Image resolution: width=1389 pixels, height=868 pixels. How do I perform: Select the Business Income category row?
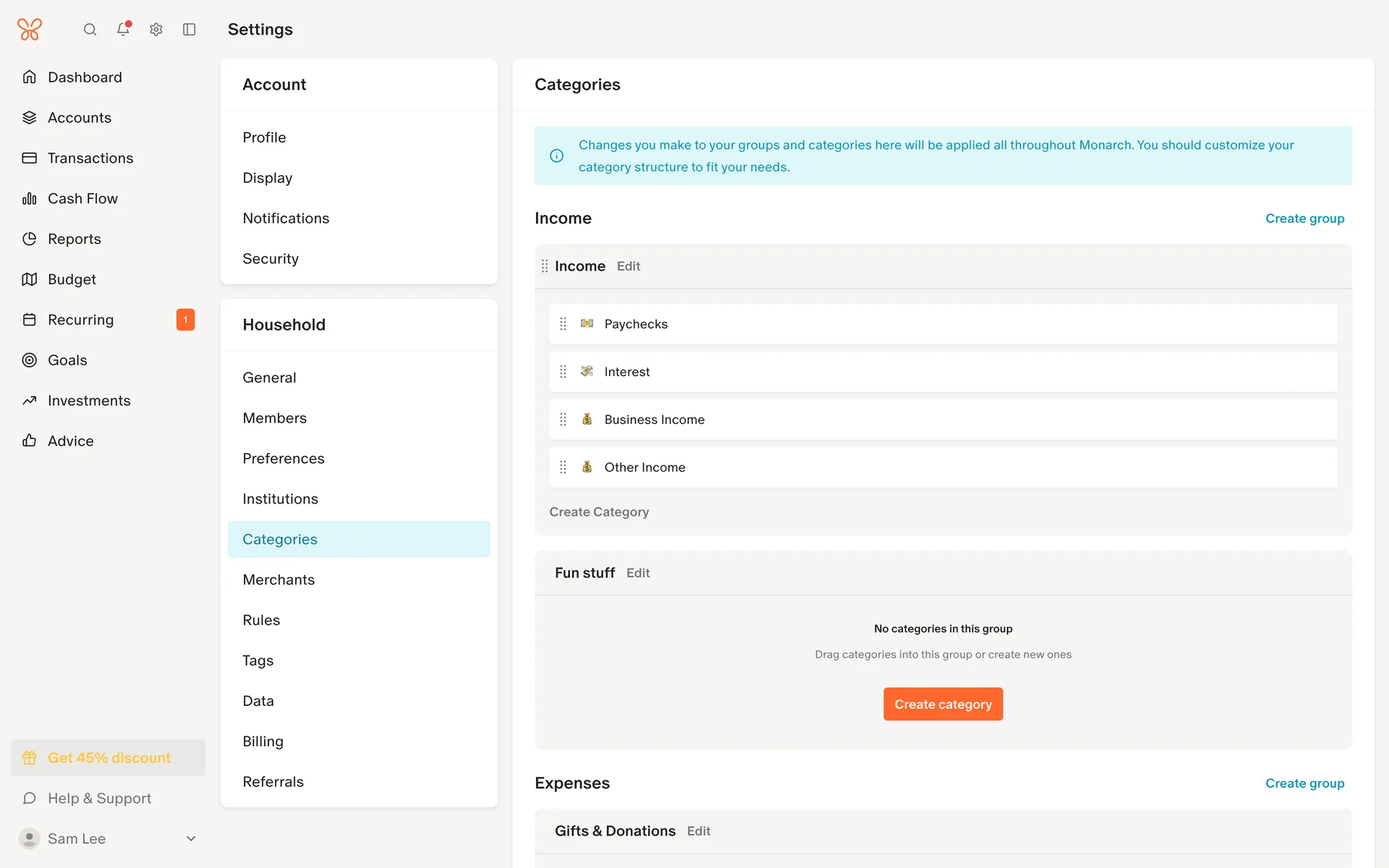tap(943, 420)
